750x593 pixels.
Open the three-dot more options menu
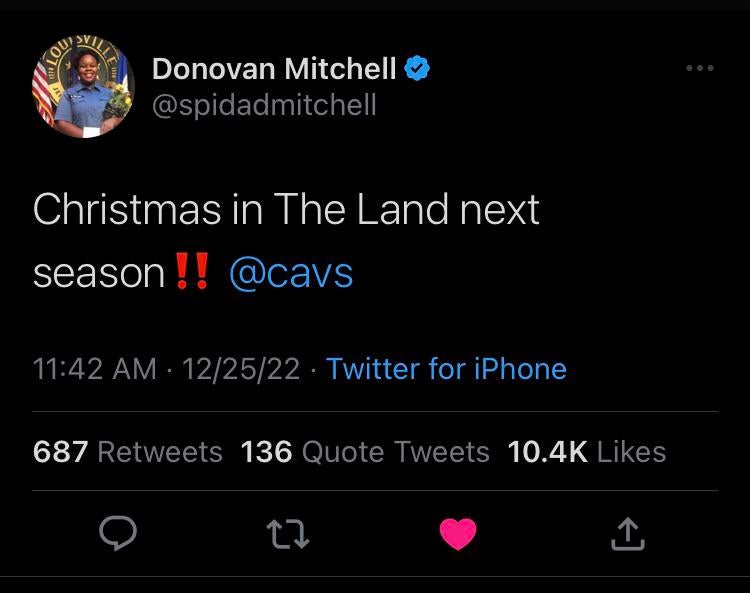[700, 68]
